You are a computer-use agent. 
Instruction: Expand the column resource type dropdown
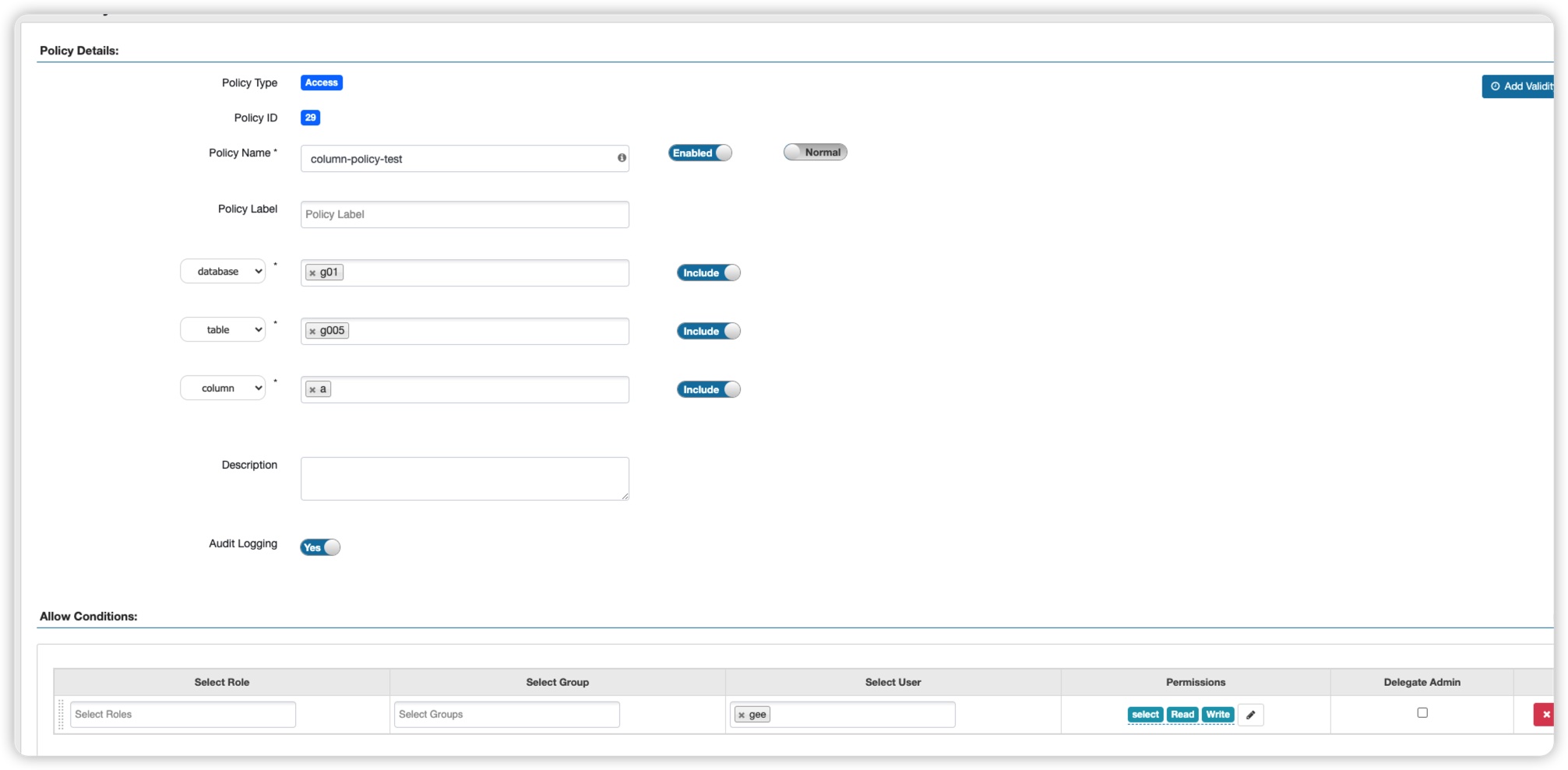(223, 389)
